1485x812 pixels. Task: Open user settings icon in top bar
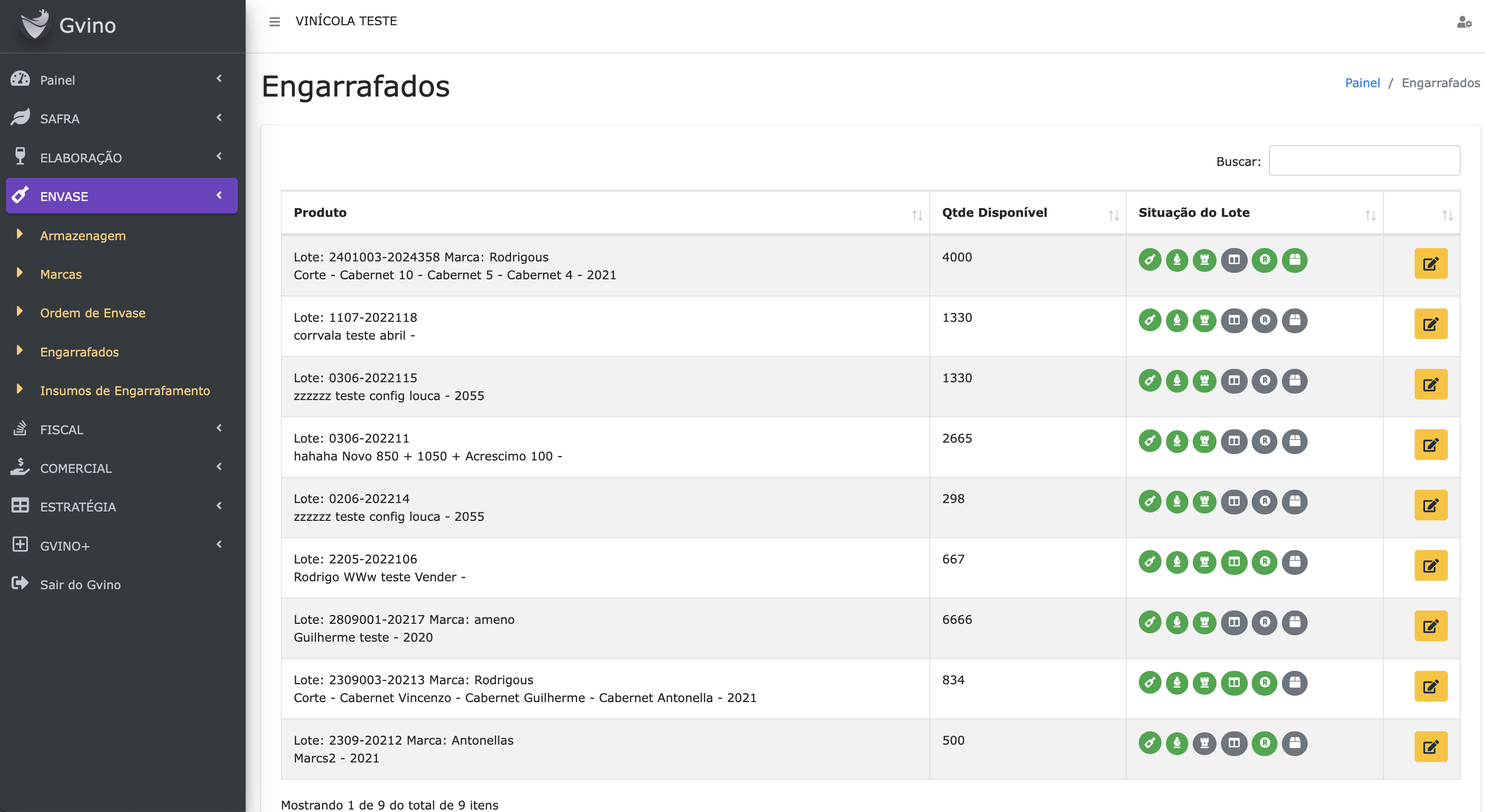tap(1464, 22)
